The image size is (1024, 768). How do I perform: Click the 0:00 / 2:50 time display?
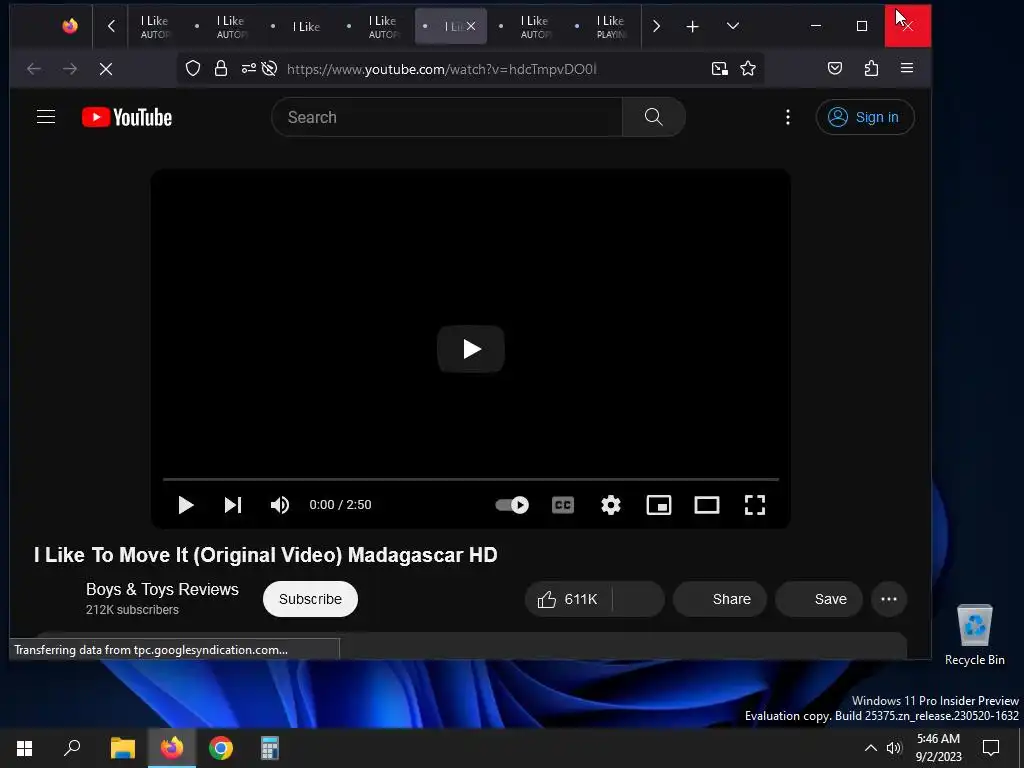click(340, 505)
